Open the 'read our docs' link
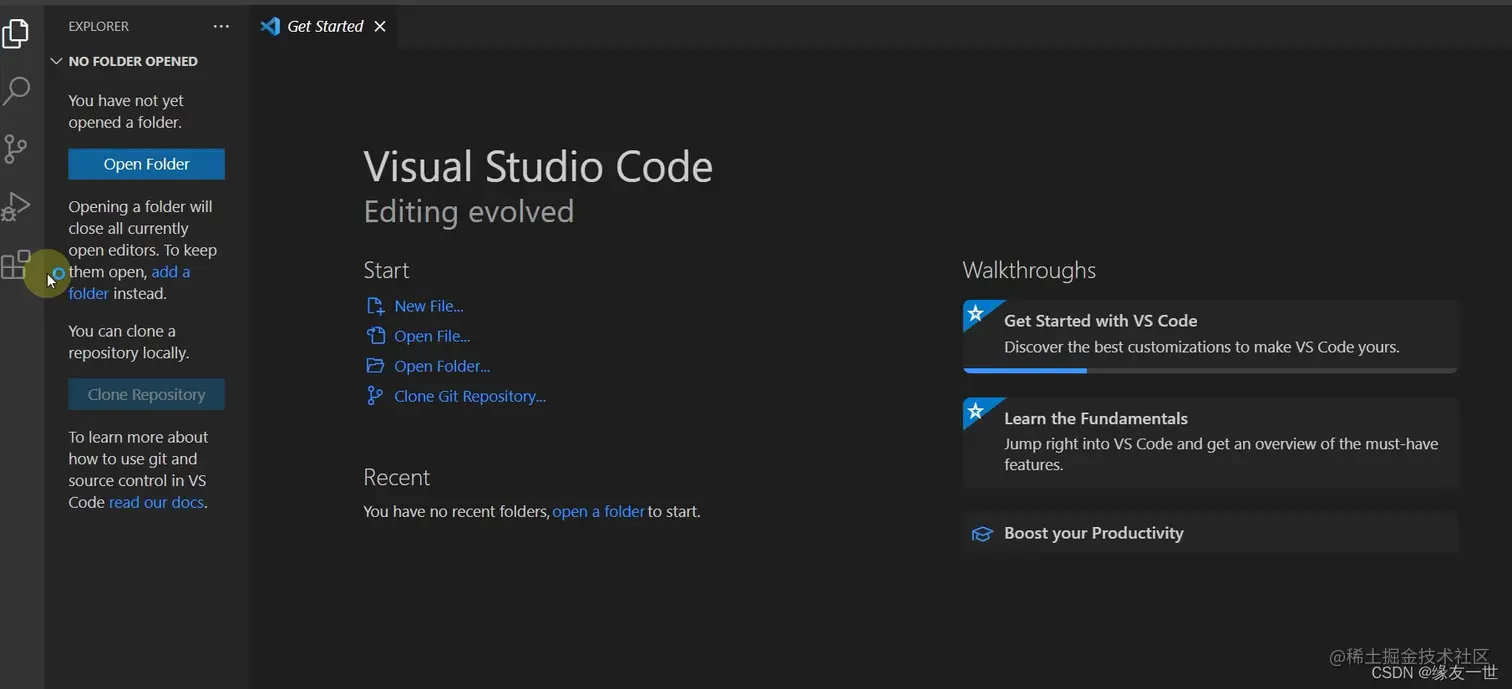Screen dimensions: 1512x689 (156, 502)
